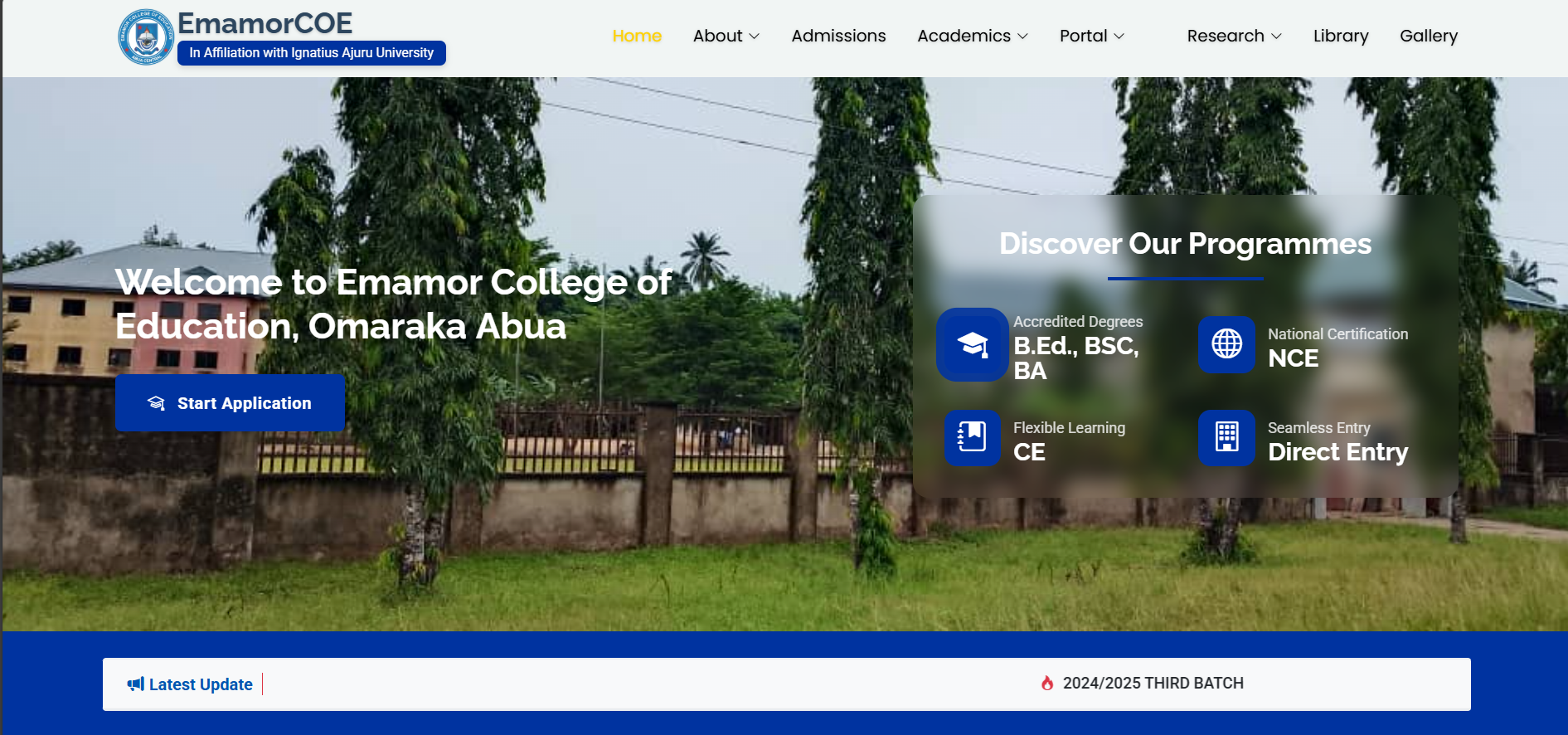
Task: Go to the Home nav item
Action: tap(637, 36)
